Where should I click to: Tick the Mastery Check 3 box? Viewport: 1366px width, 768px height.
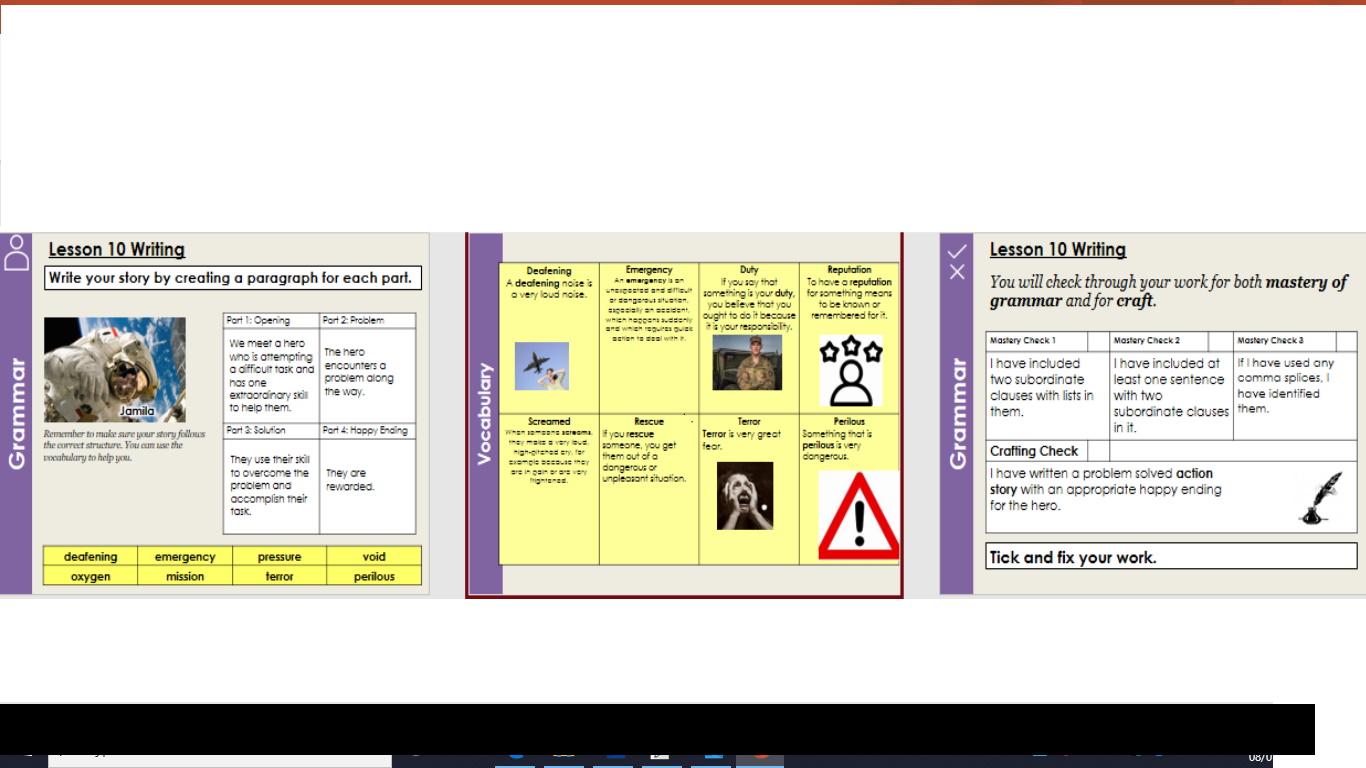coord(1346,341)
